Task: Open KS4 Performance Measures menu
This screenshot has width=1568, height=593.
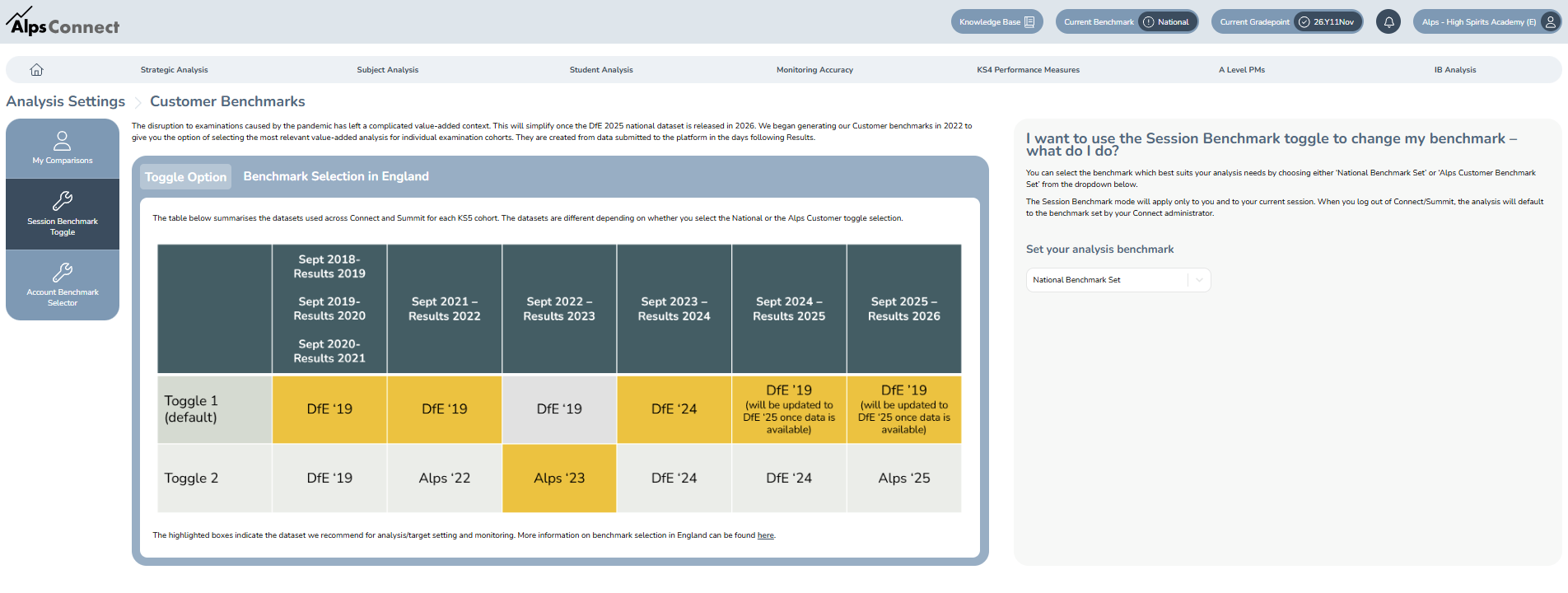Action: [1028, 70]
